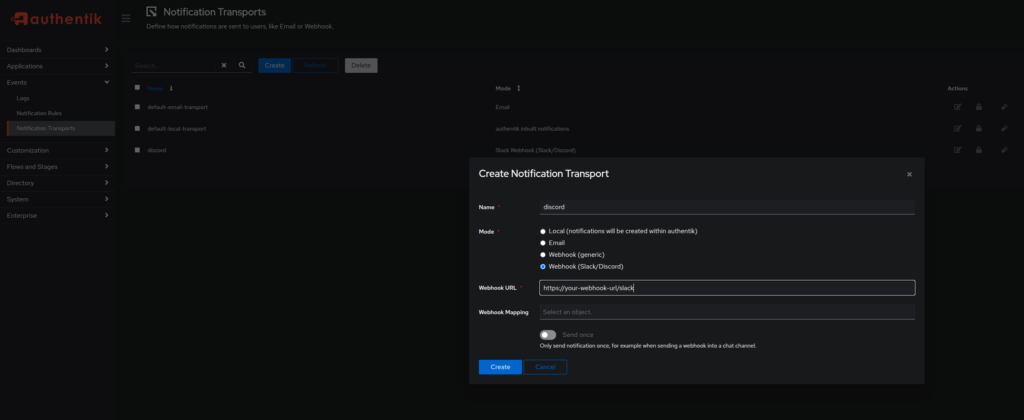Viewport: 1024px width, 420px height.
Task: Check the default-email-transport row checkbox
Action: tap(137, 106)
